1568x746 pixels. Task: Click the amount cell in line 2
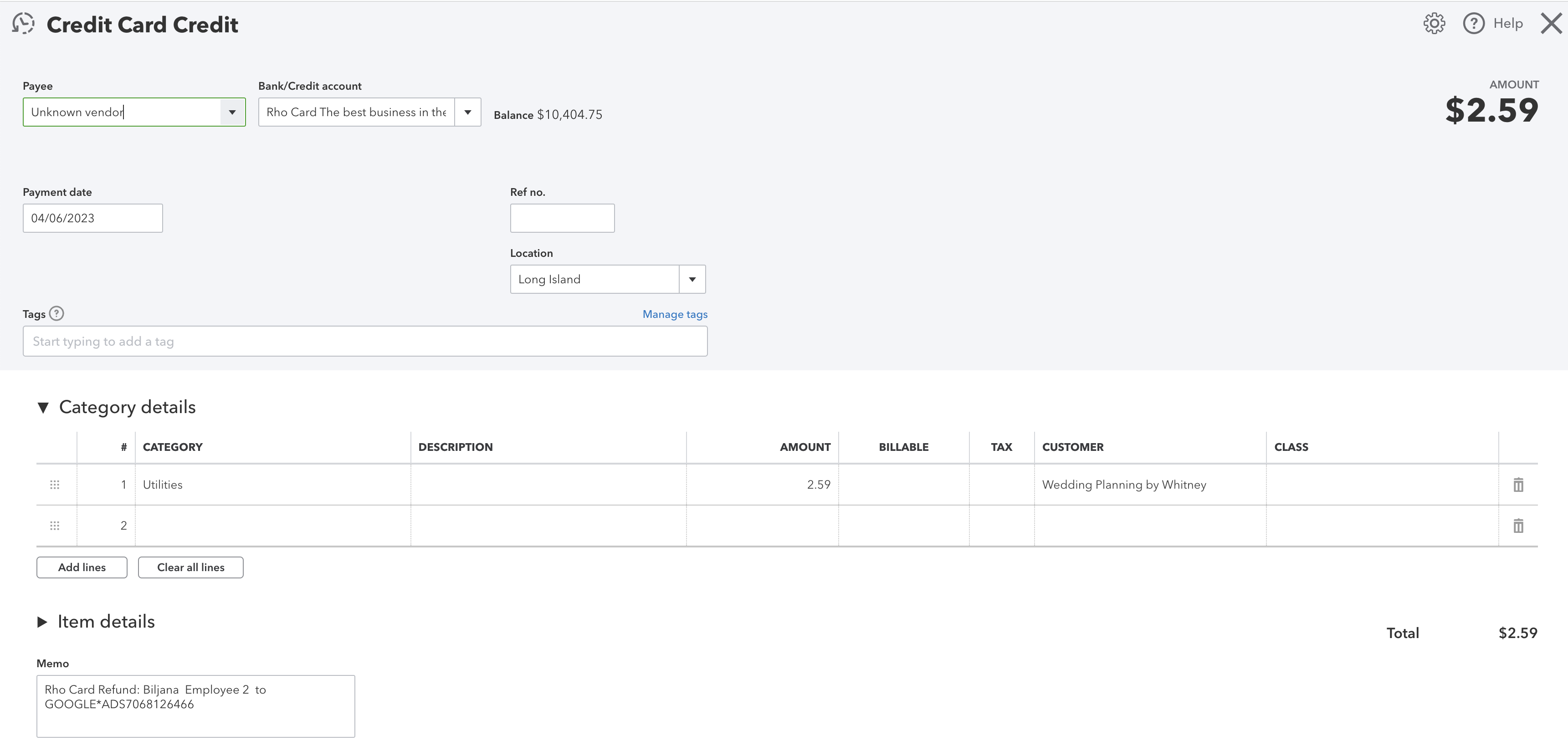[762, 525]
